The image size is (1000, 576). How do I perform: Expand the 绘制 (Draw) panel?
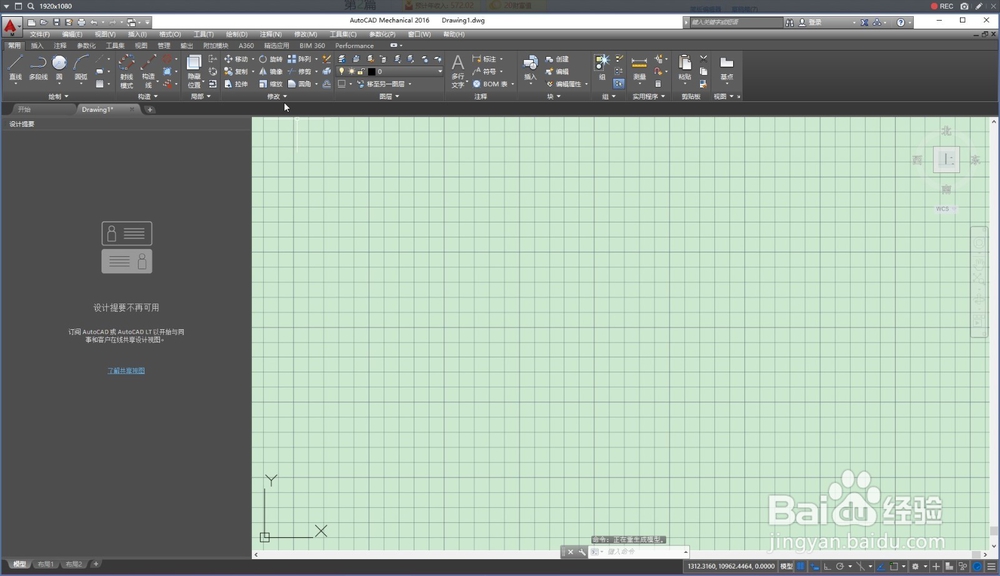point(59,96)
